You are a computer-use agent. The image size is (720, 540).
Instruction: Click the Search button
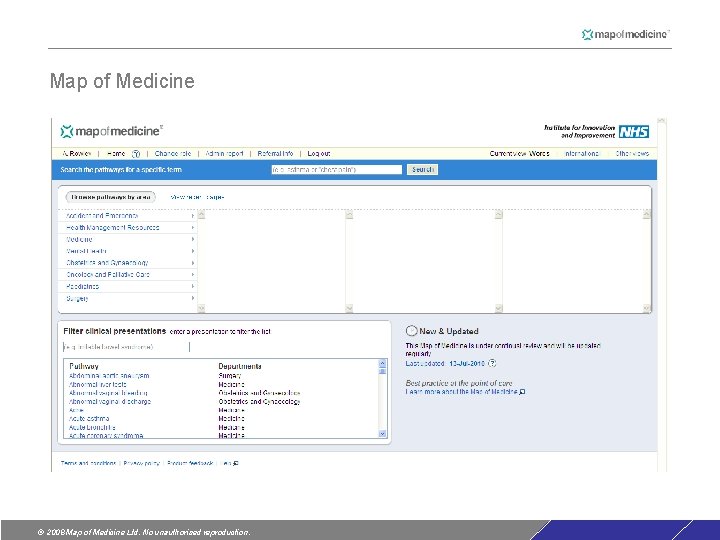[422, 169]
